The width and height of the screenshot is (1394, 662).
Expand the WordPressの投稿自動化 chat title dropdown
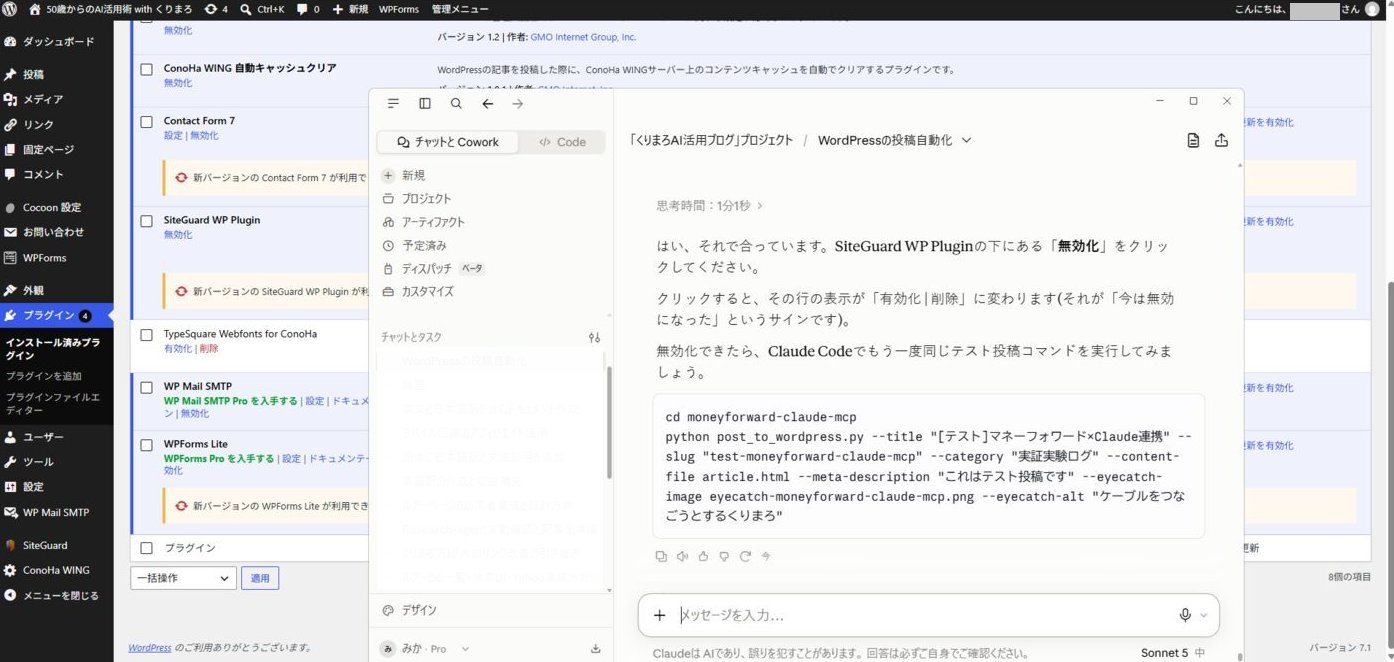click(x=966, y=141)
